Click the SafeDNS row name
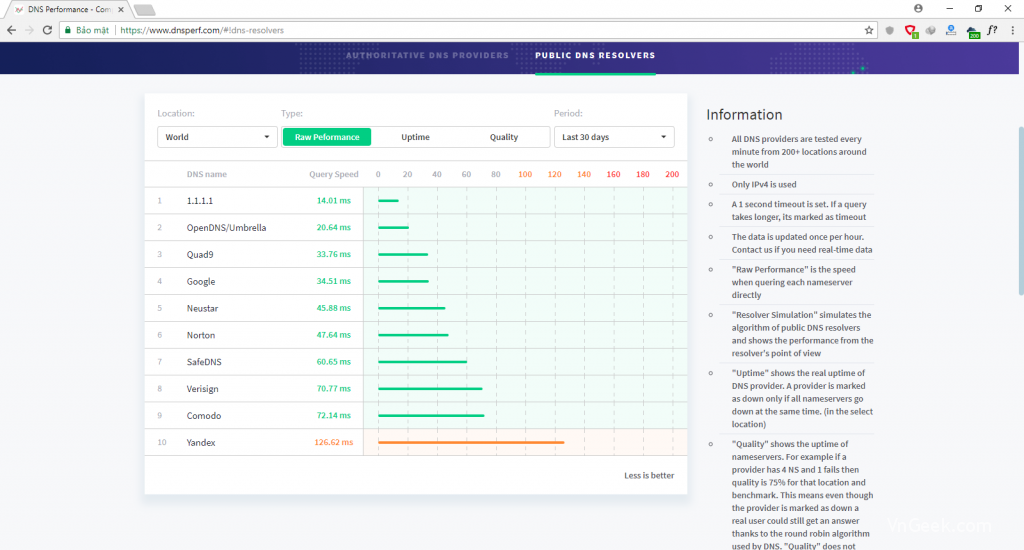 point(204,362)
